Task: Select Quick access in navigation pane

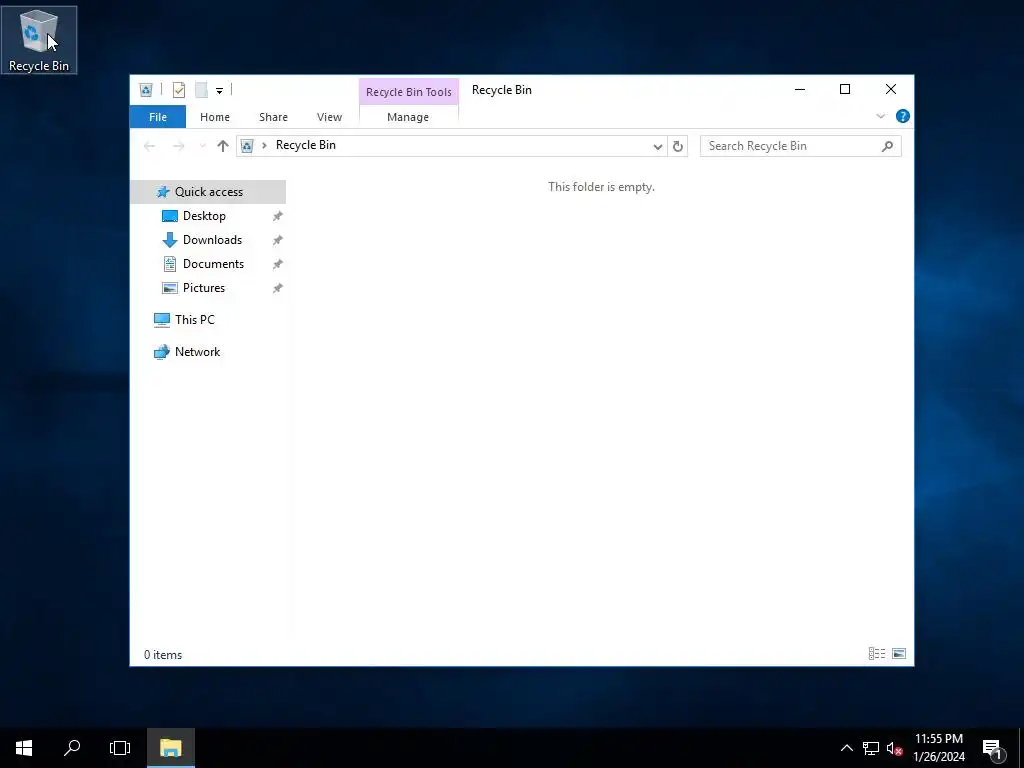Action: [208, 192]
